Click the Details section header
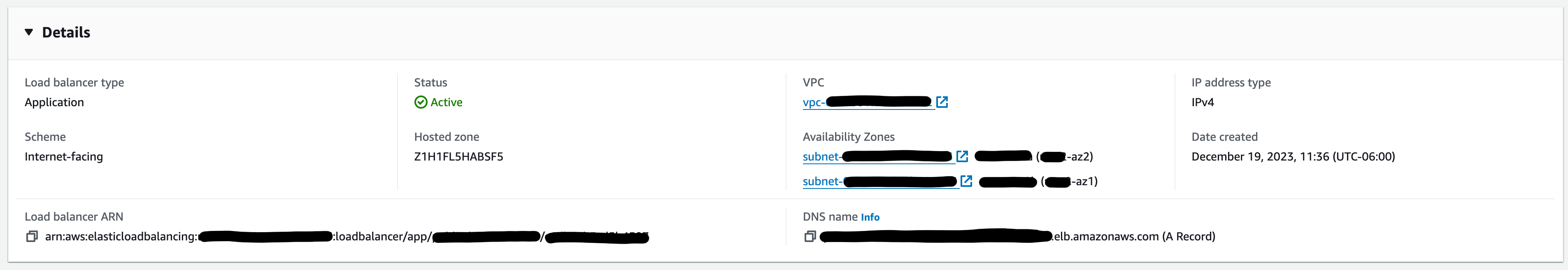This screenshot has width=1568, height=270. click(x=66, y=32)
